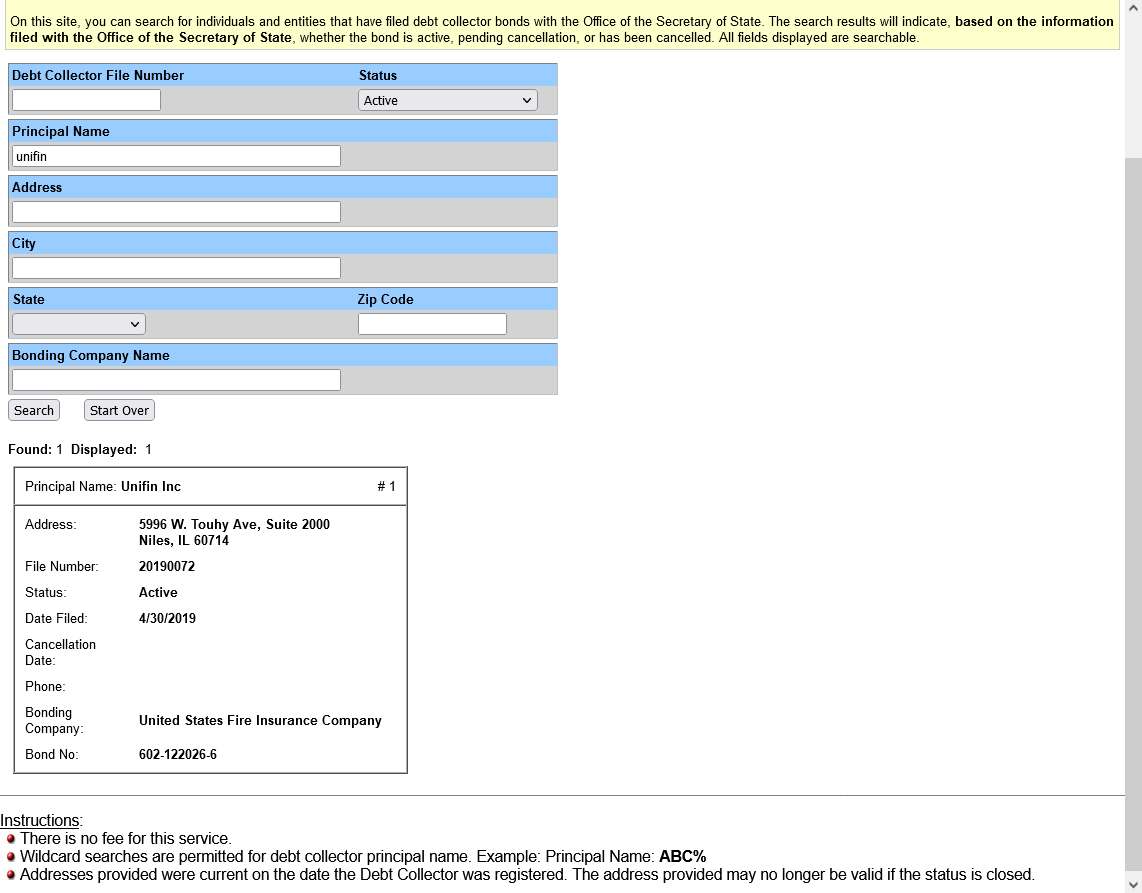Screen dimensions: 1142x893
Task: Click 'United States Fire Insurance Company' text
Action: (x=260, y=720)
